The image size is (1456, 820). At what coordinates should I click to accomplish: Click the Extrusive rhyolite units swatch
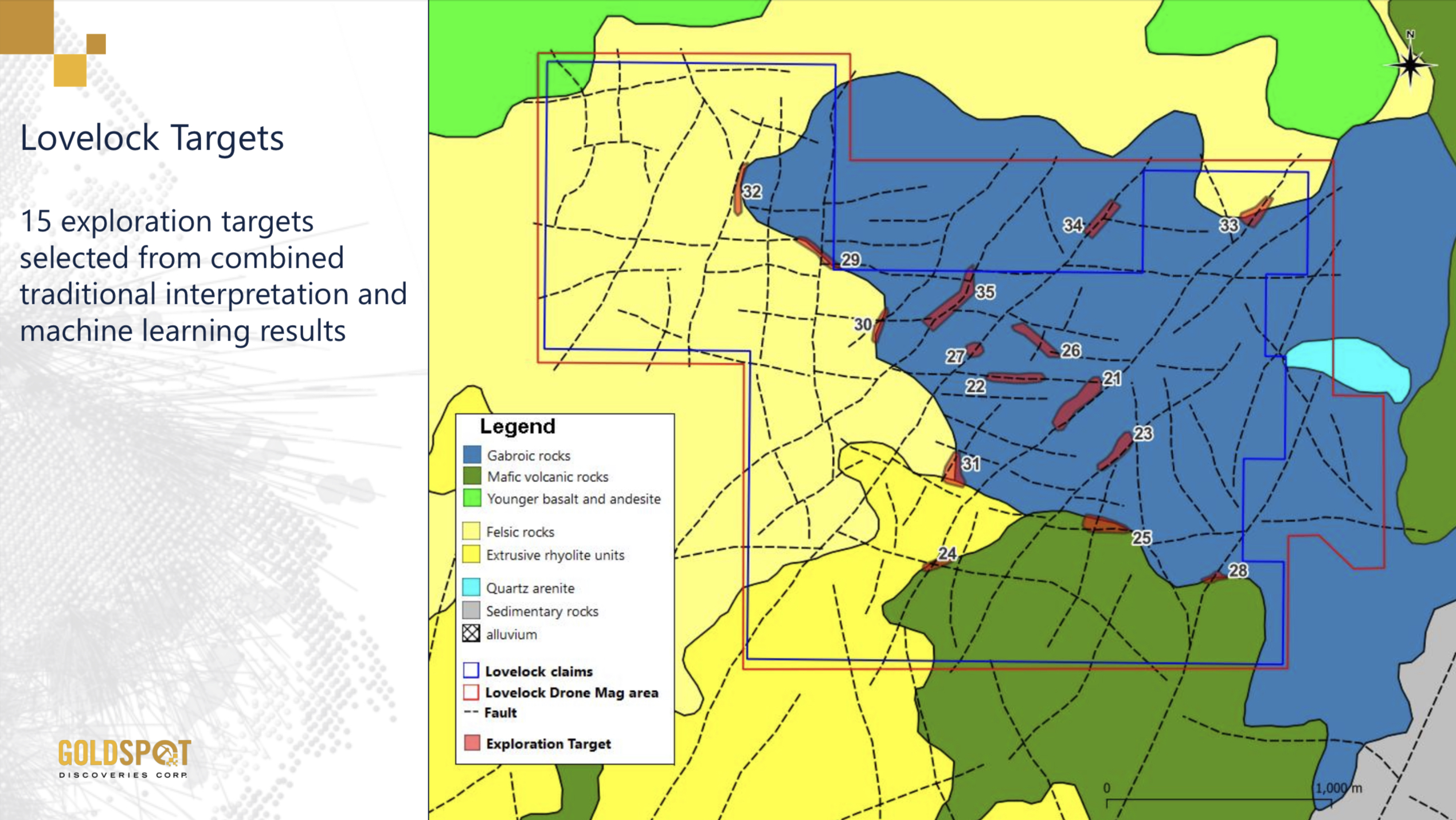pyautogui.click(x=471, y=555)
